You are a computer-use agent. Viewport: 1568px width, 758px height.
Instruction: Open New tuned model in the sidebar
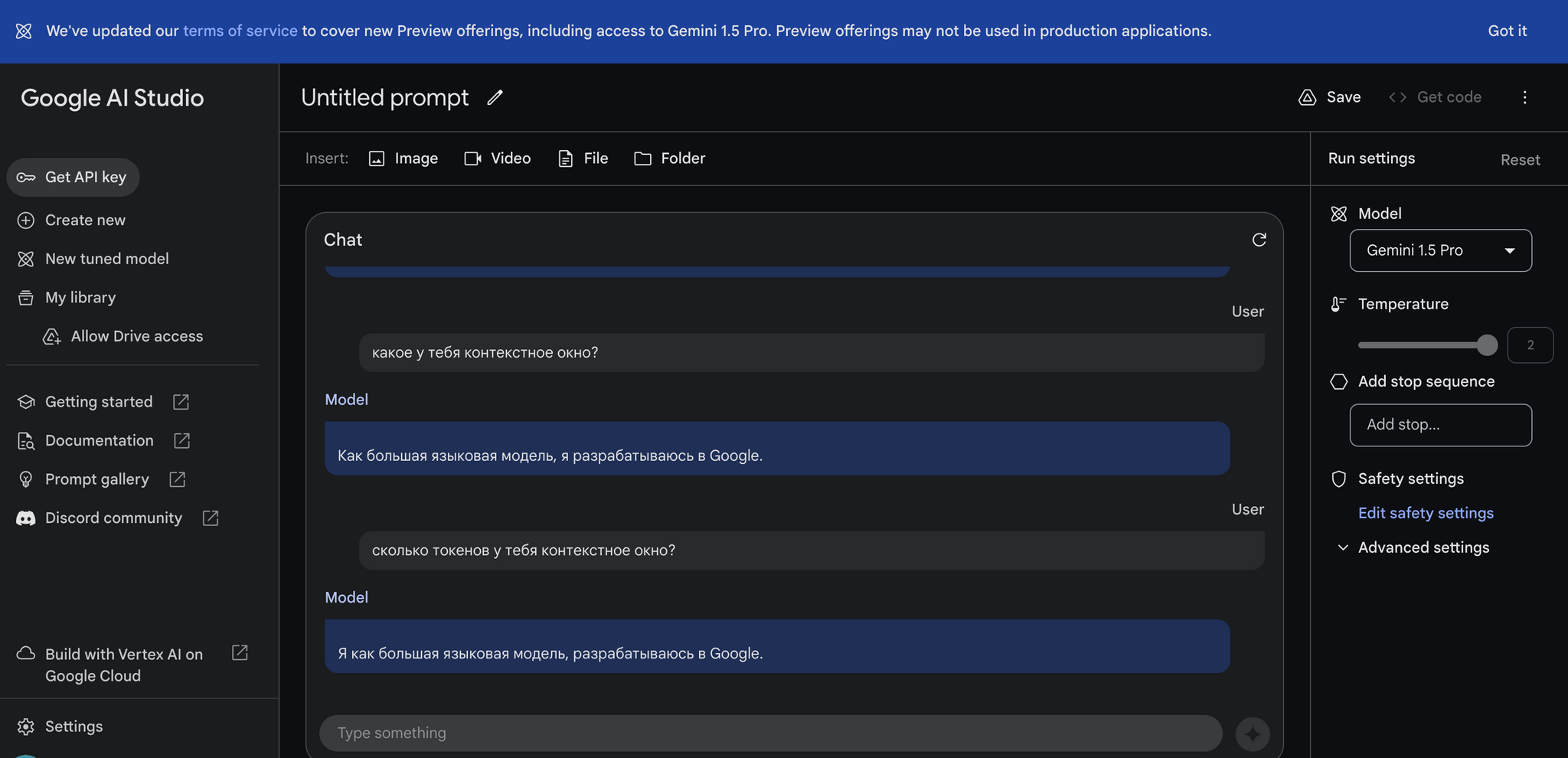pyautogui.click(x=107, y=259)
